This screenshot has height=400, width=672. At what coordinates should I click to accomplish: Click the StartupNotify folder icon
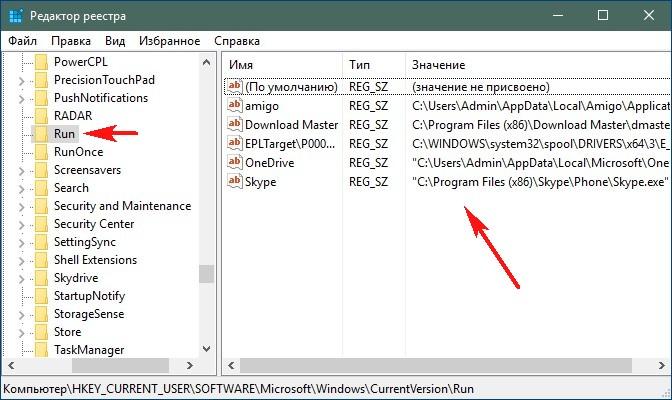pos(41,296)
